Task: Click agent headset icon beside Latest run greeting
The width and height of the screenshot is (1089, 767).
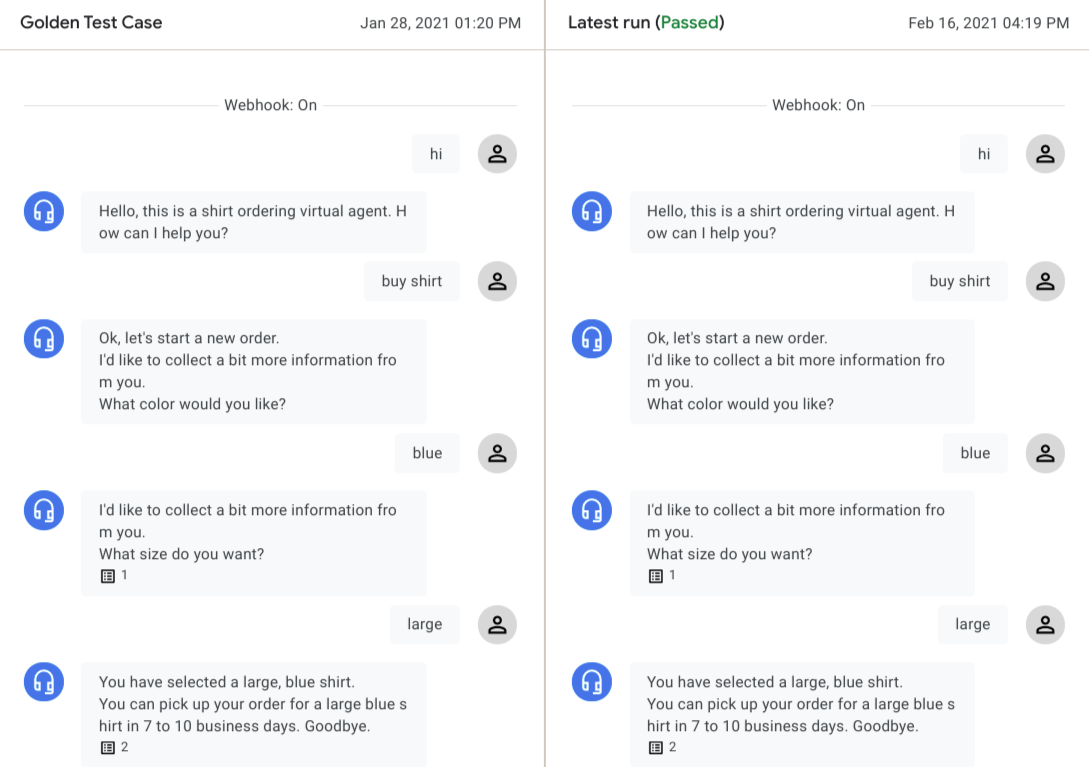Action: [591, 211]
